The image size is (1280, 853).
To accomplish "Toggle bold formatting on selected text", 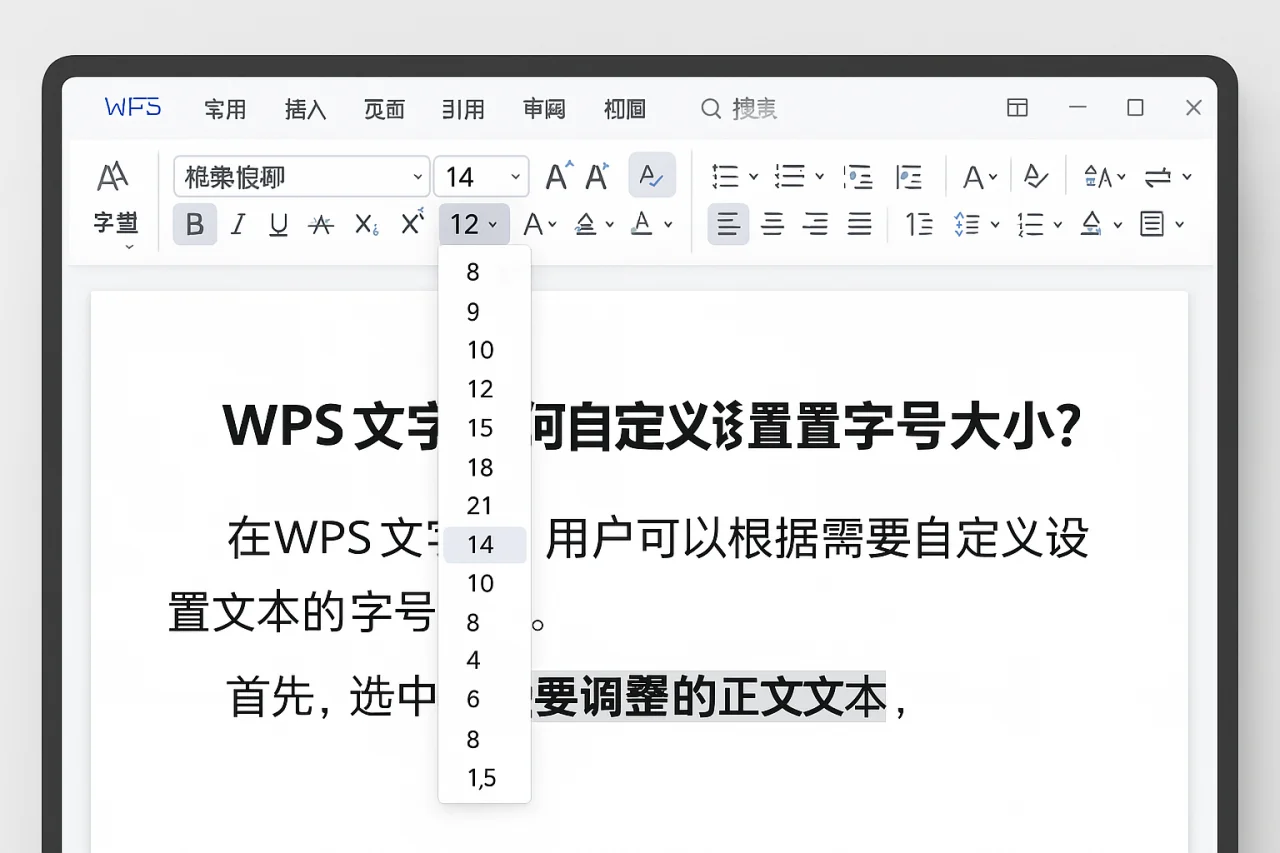I will tap(194, 224).
